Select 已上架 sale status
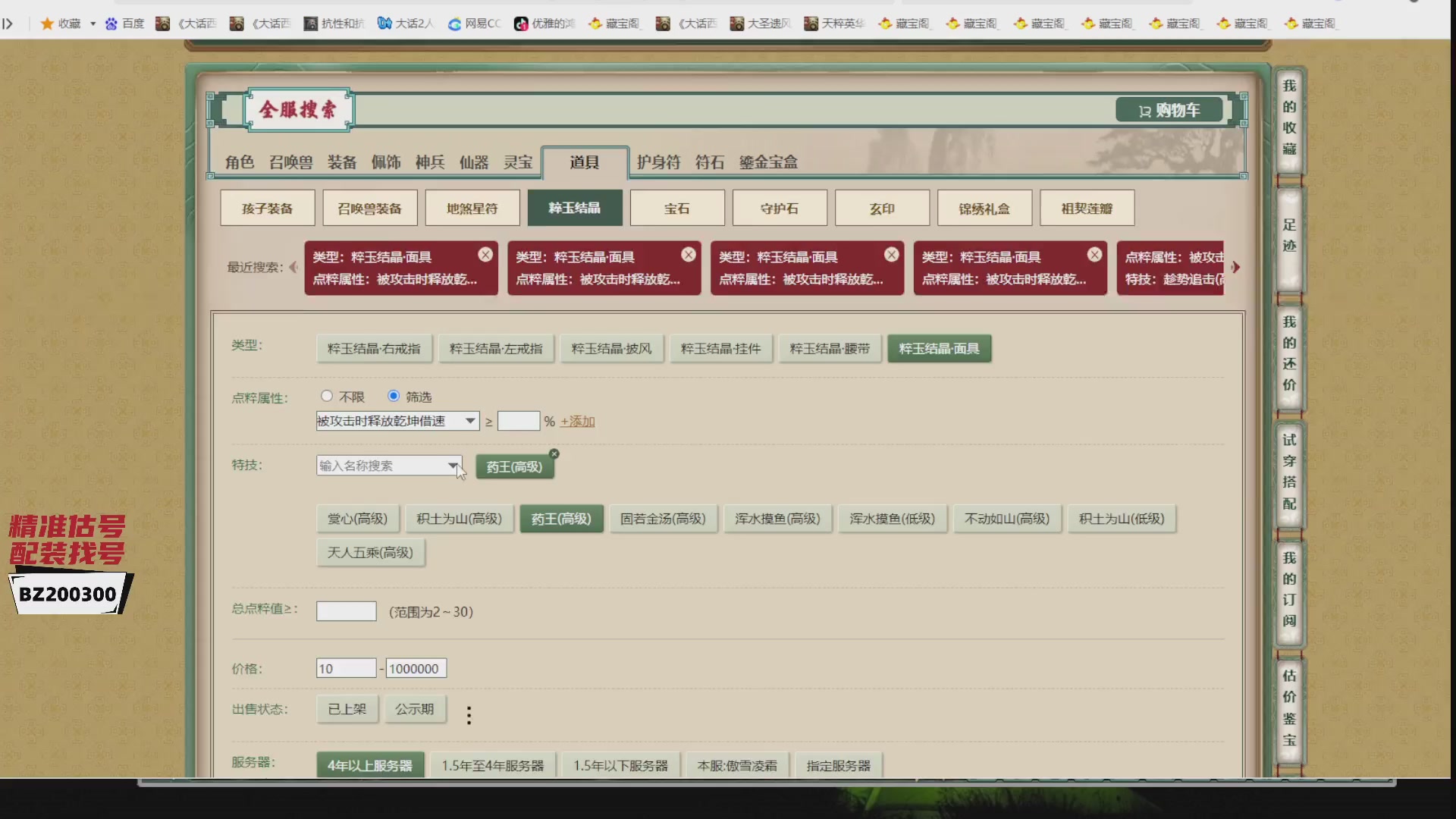1456x819 pixels. [347, 709]
